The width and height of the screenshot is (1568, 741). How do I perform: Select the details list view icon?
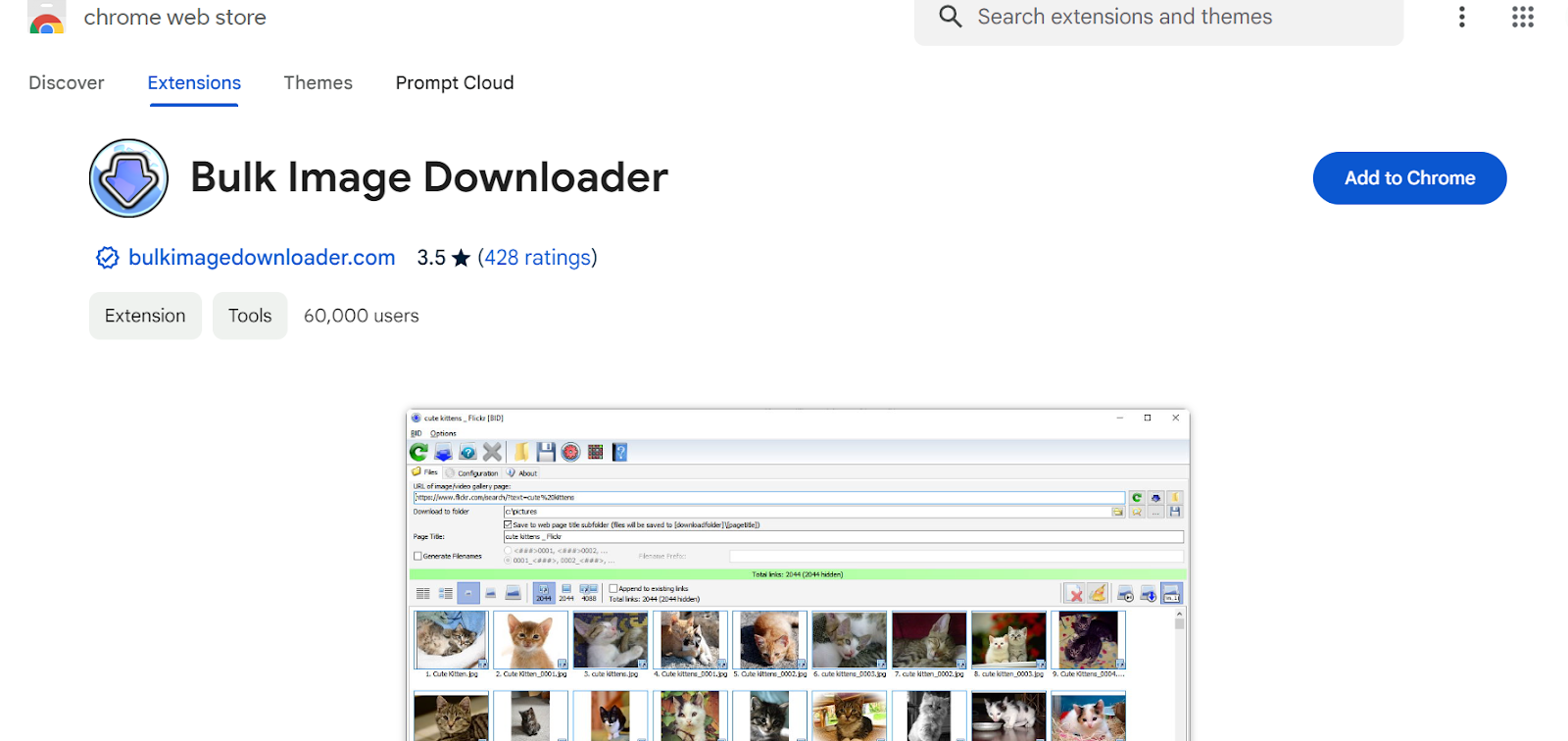[445, 593]
